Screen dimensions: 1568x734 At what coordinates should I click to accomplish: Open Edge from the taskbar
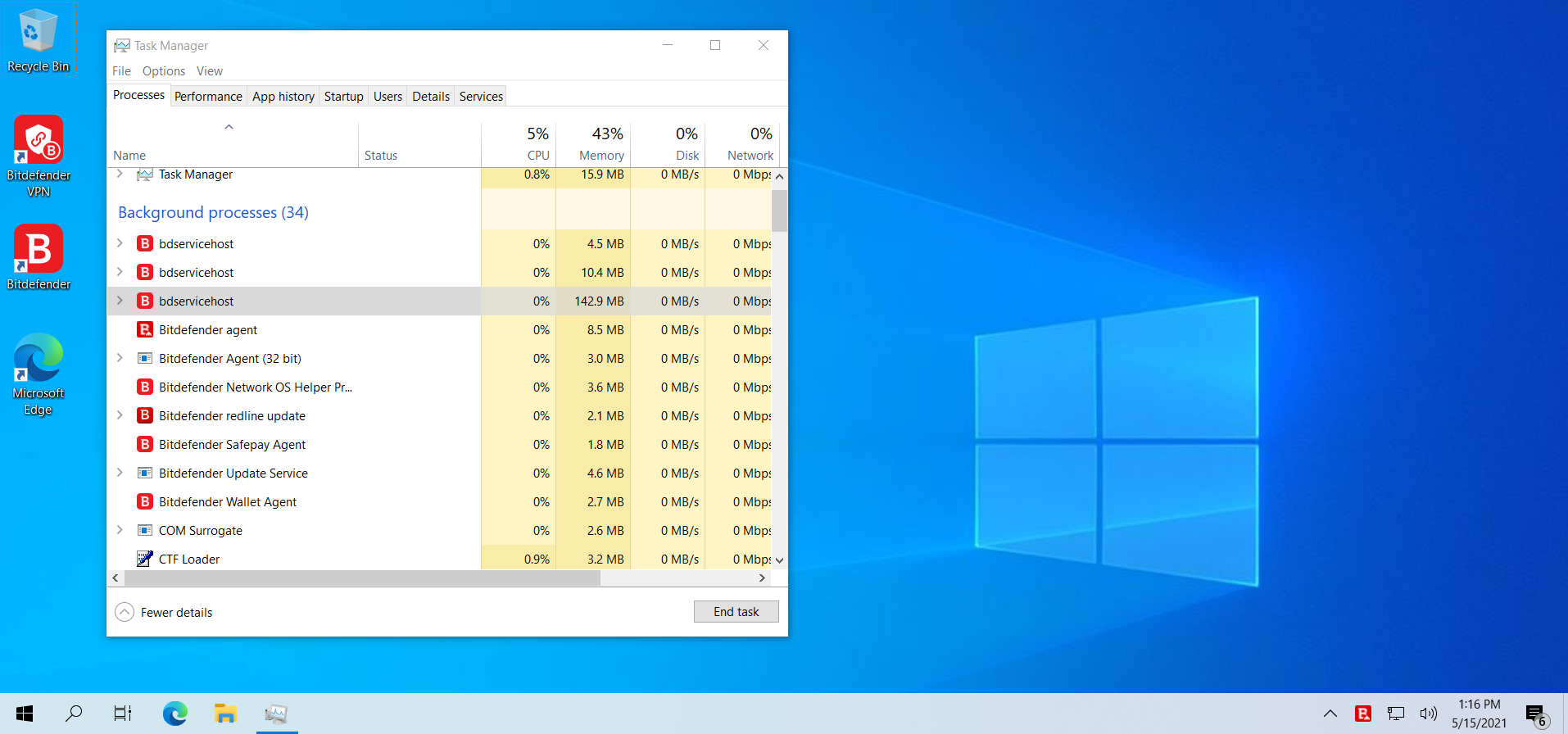pos(174,714)
